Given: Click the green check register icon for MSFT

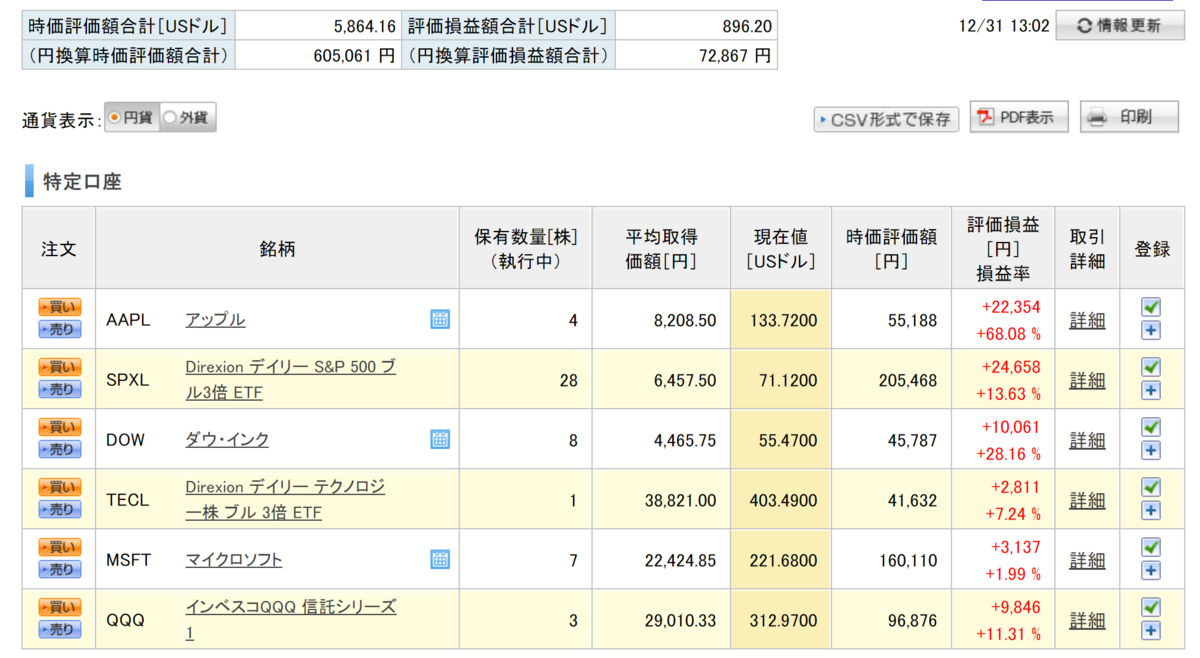Looking at the screenshot, I should click(1151, 547).
